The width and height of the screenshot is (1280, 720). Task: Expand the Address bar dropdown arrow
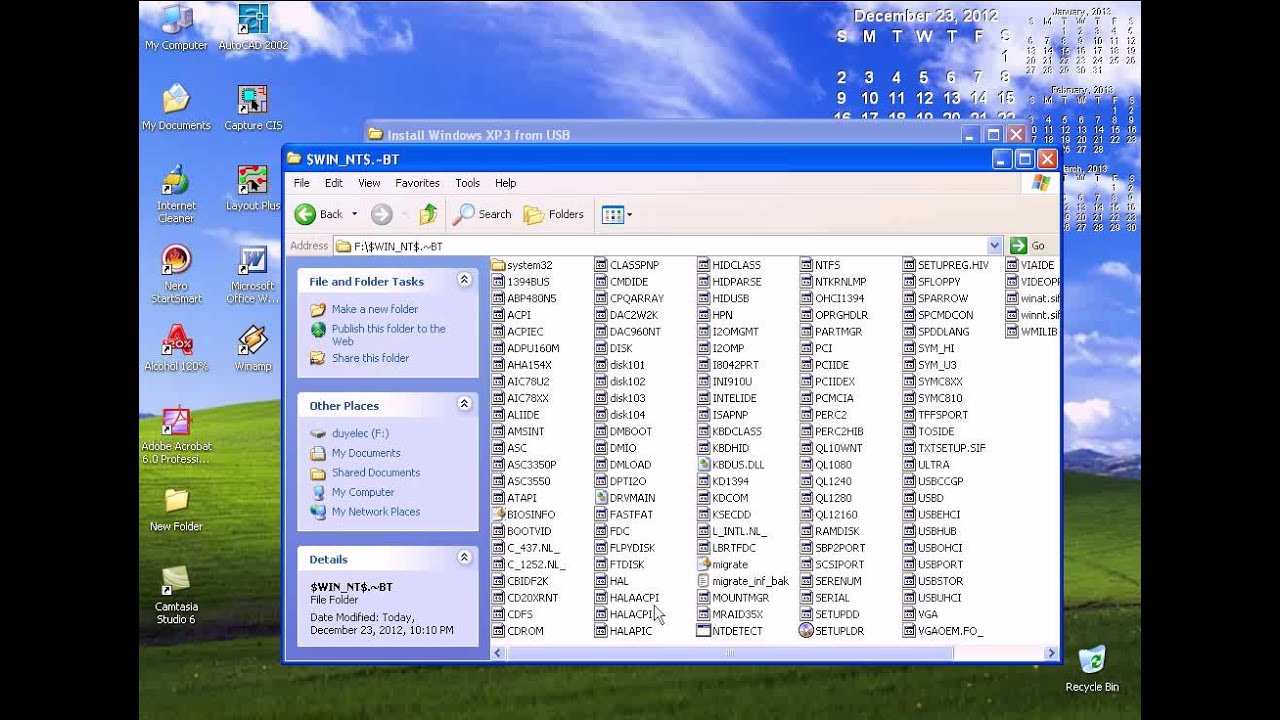[994, 246]
